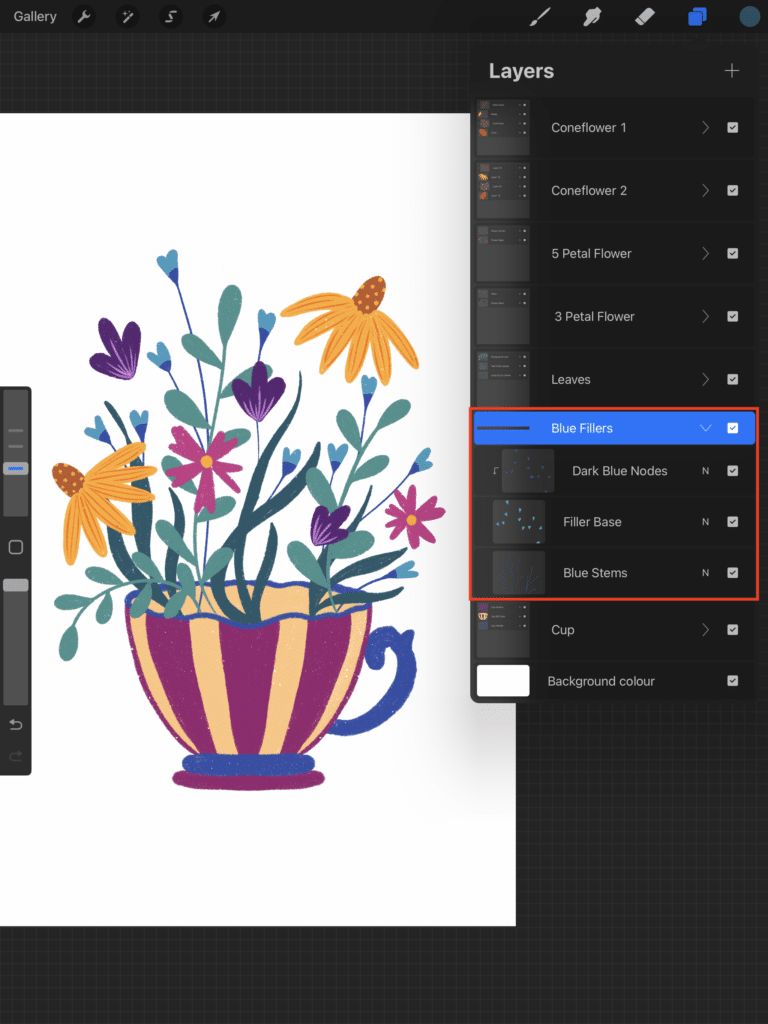Select the Coneflower 1 group thumbnail
This screenshot has height=1024, width=768.
(503, 127)
